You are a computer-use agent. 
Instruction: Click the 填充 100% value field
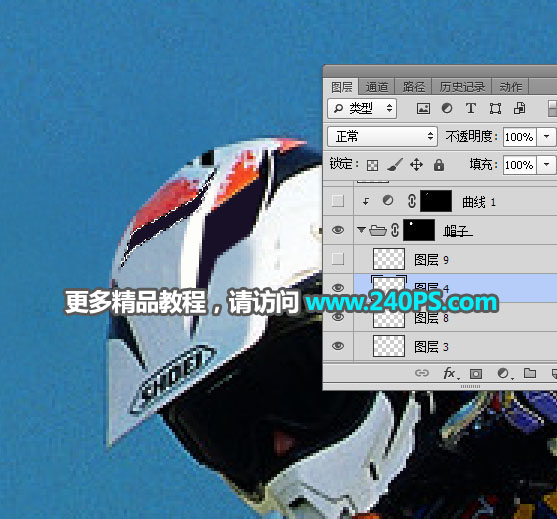tap(519, 165)
